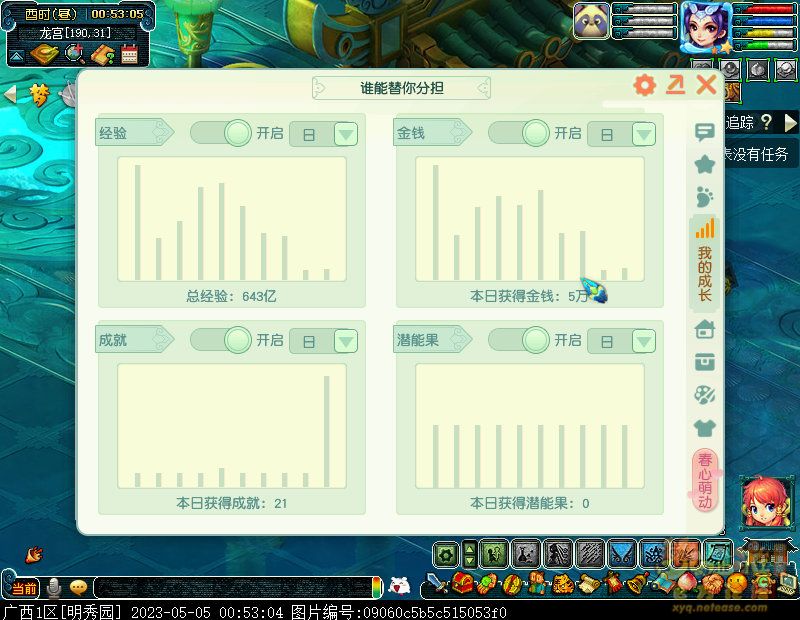The image size is (800, 620).
Task: Switch to the 我的成长 tab
Action: 705,261
